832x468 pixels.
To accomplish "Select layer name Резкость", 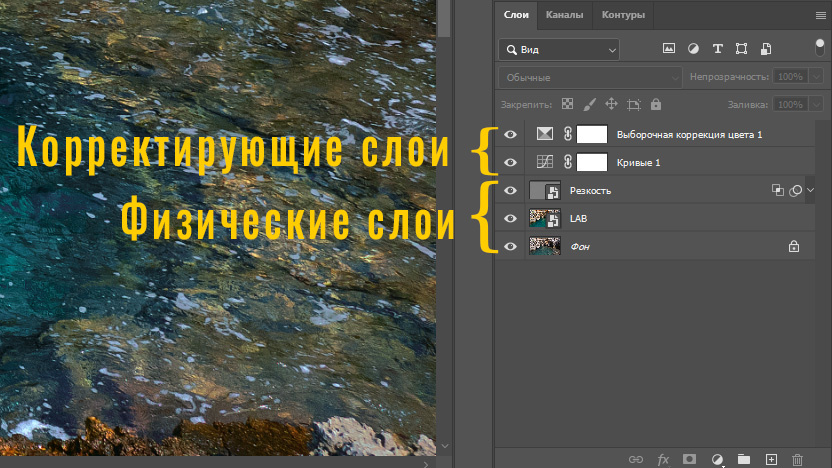I will pyautogui.click(x=591, y=190).
